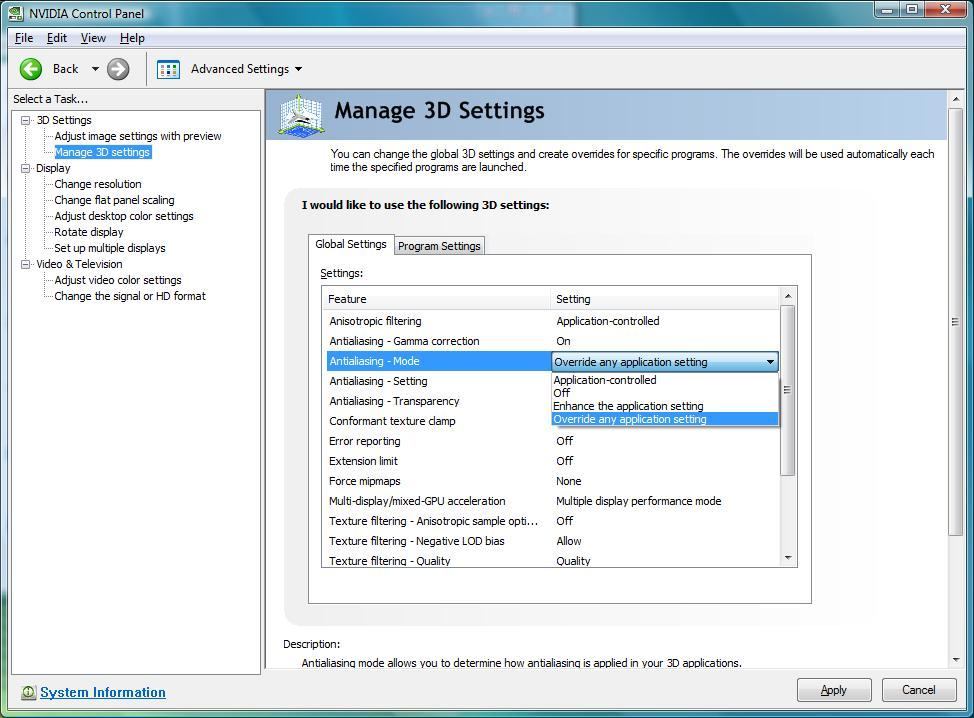Click the settings list scroll up arrow
974x718 pixels.
click(788, 296)
